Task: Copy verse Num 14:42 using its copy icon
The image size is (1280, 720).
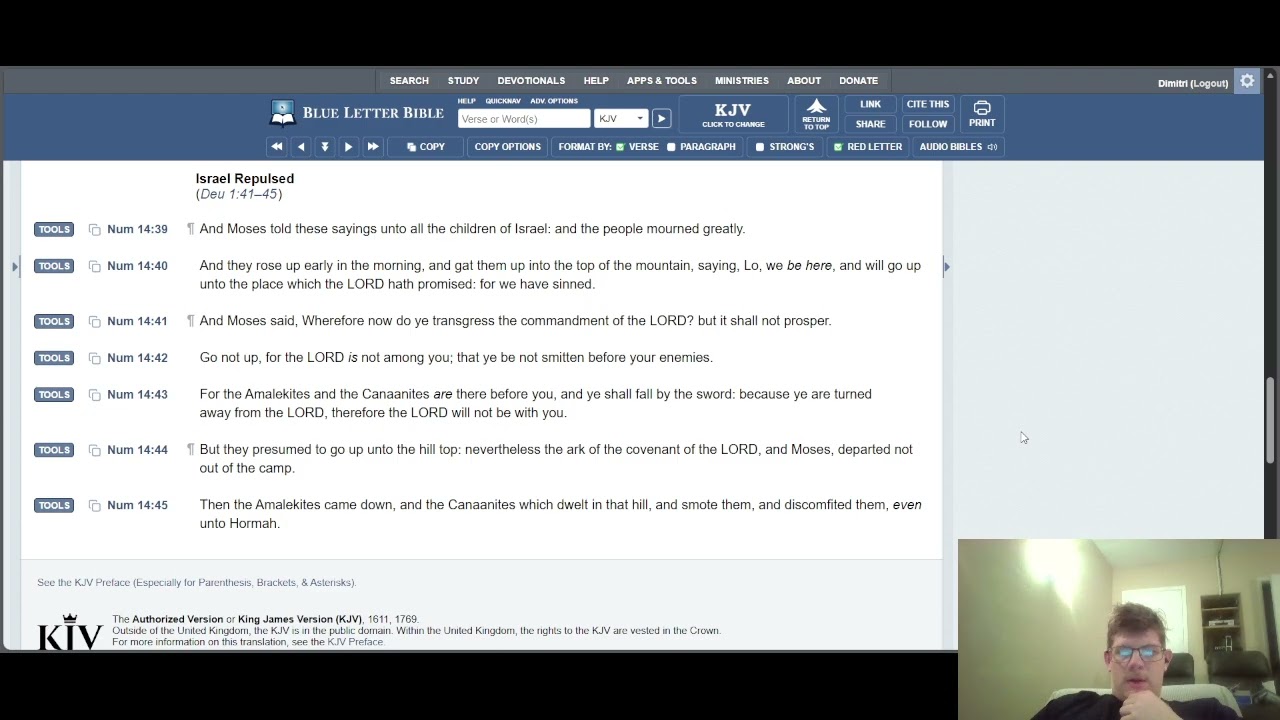Action: click(x=94, y=358)
